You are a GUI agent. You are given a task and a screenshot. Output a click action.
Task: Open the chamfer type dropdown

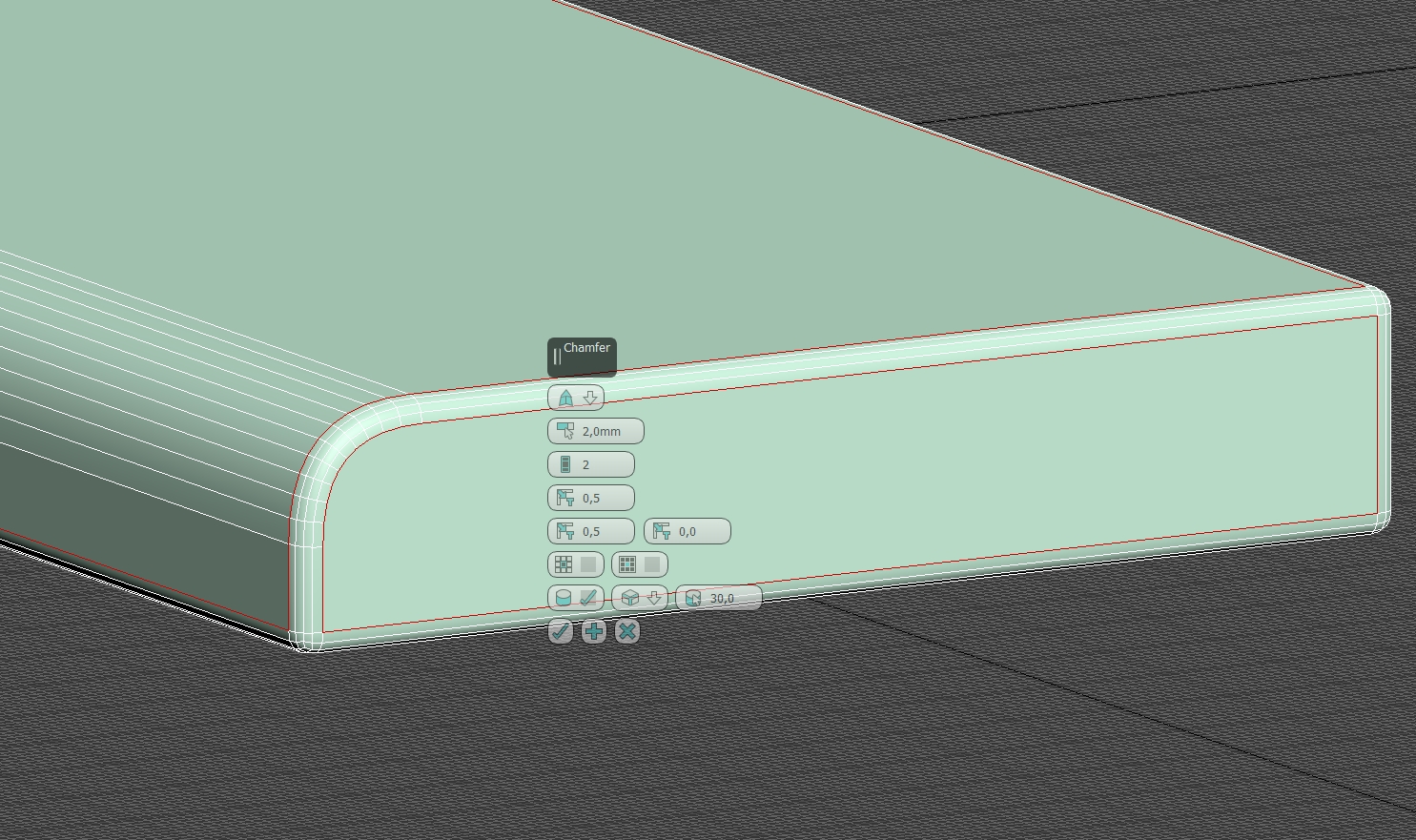(x=576, y=398)
